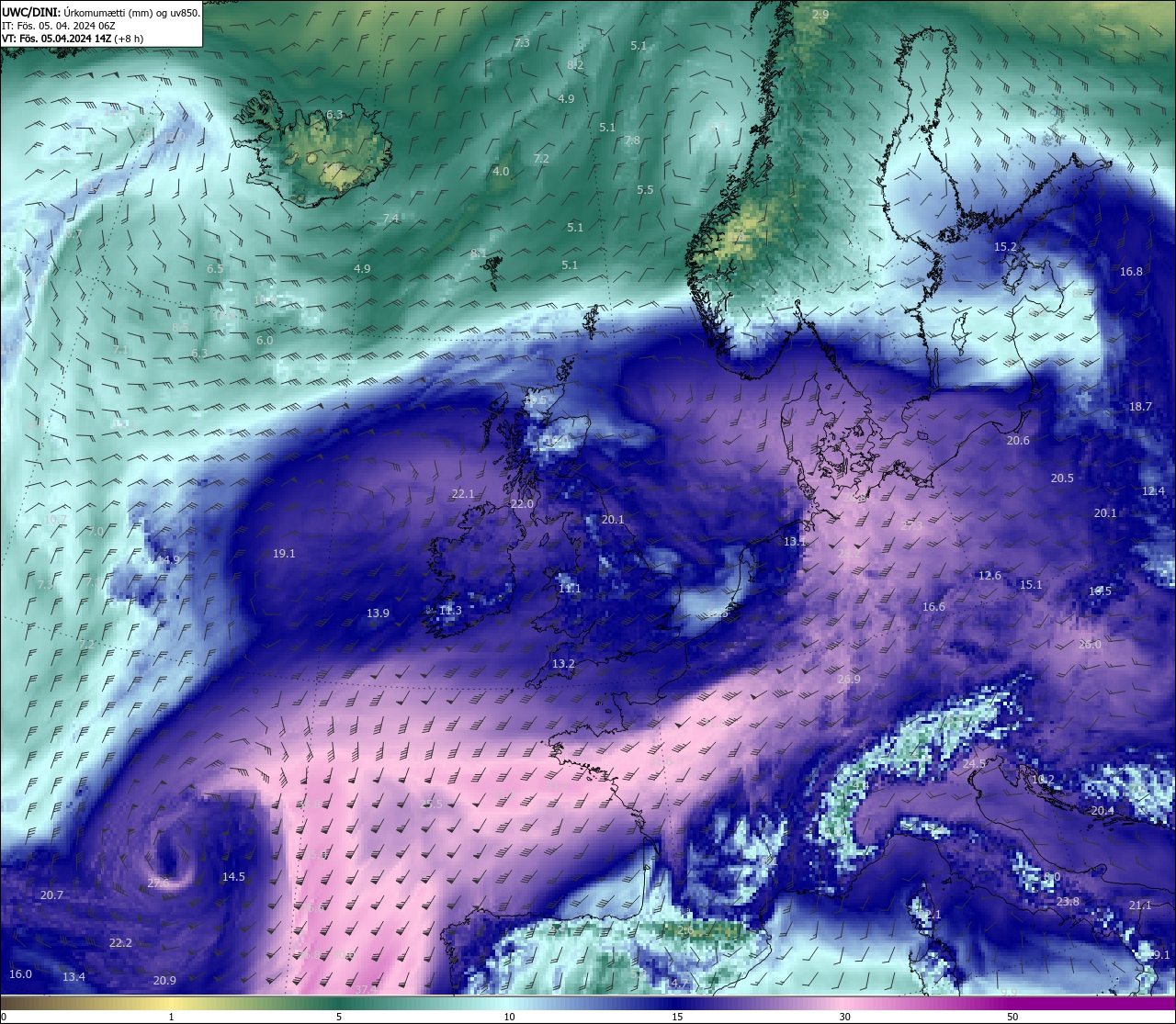Click the map value "14.9"

(168, 559)
